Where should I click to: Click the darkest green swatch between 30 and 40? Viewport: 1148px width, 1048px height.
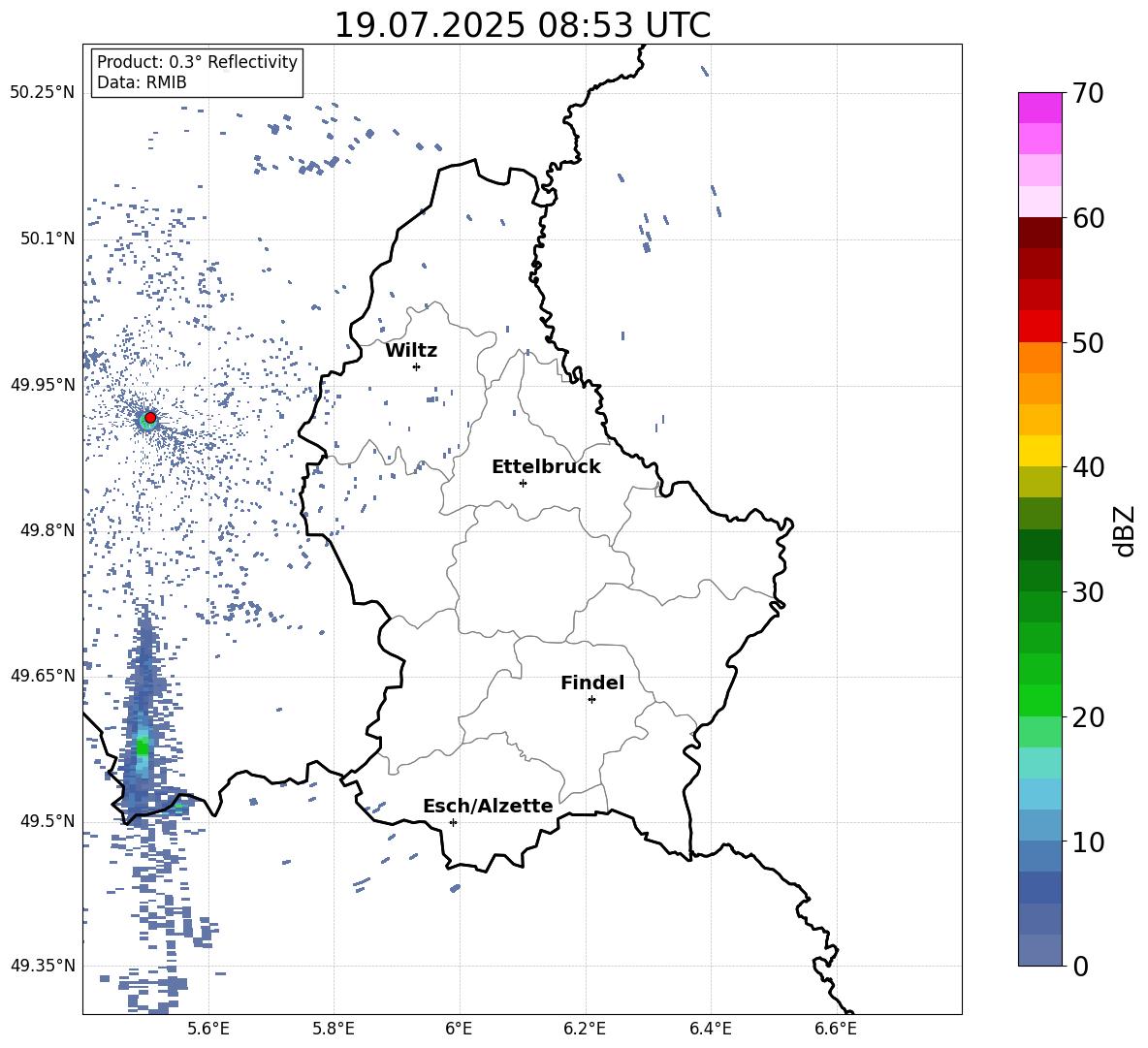[x=1040, y=545]
